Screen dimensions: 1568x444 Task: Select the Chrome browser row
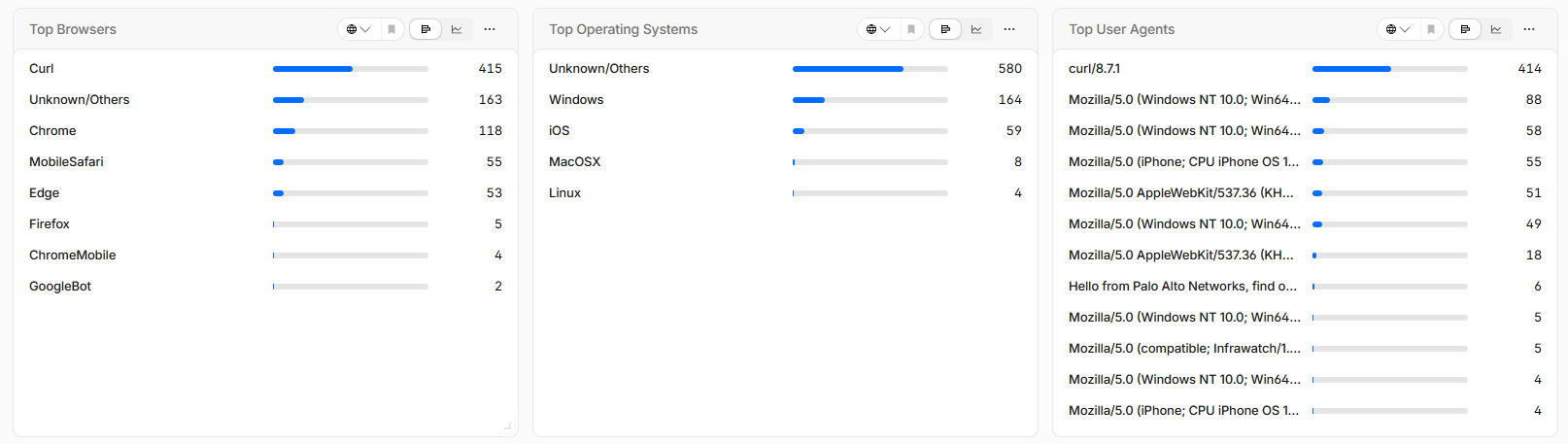265,131
